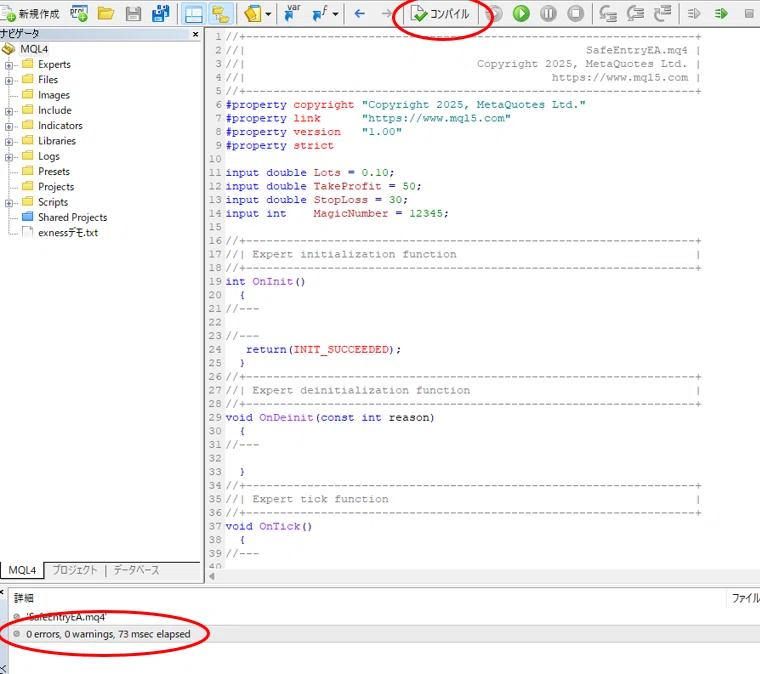Click the MQL Wizard styler icon
Image resolution: width=760 pixels, height=674 pixels.
pos(253,14)
